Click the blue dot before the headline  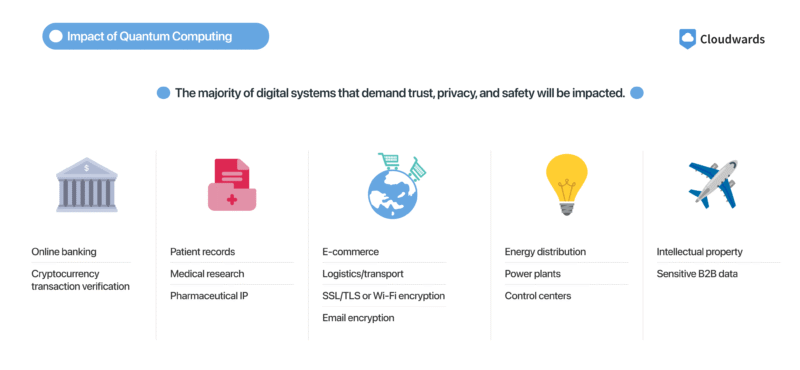163,93
